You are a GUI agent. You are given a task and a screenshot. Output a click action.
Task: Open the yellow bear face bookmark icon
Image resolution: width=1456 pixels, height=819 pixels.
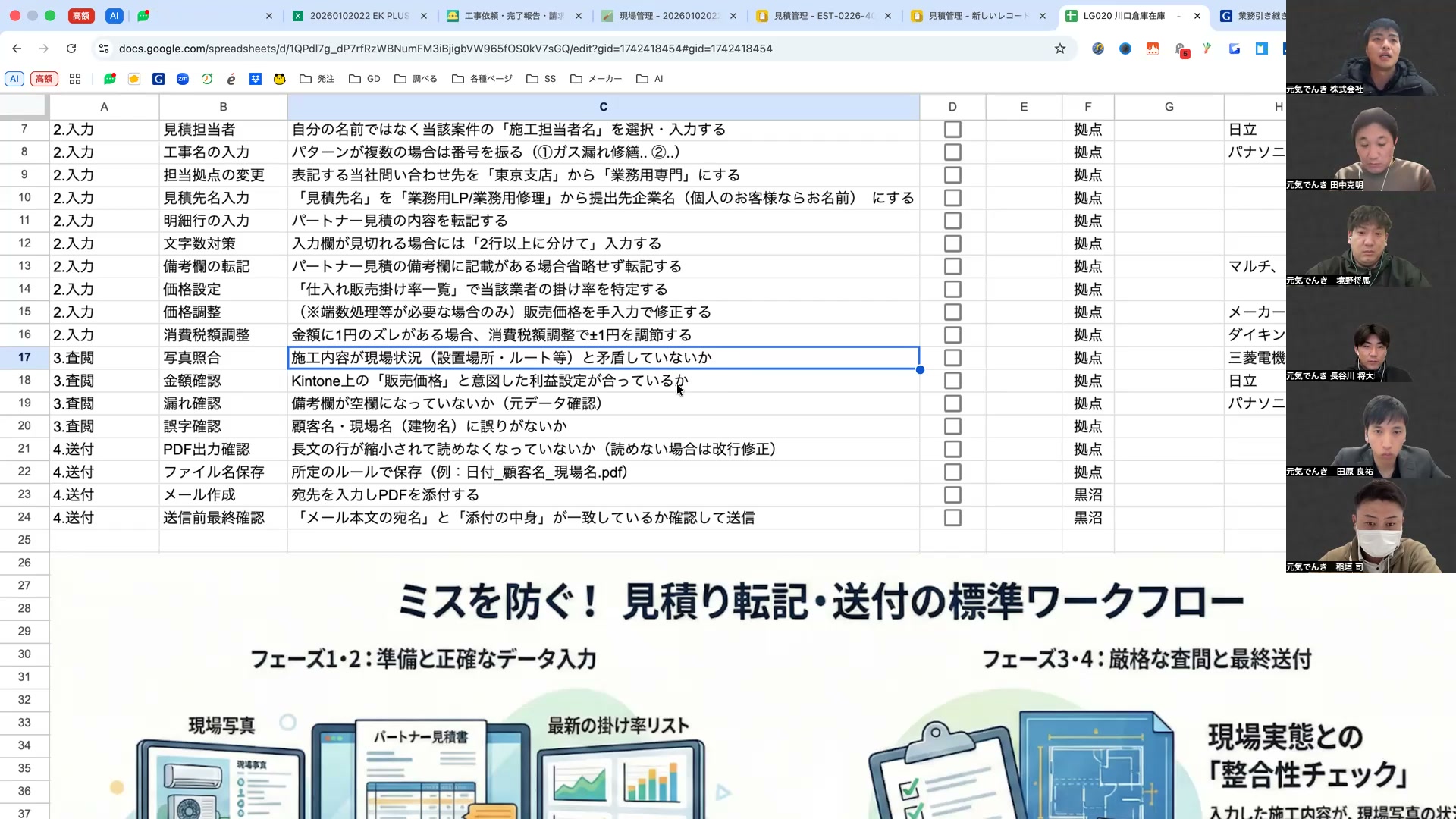[280, 79]
